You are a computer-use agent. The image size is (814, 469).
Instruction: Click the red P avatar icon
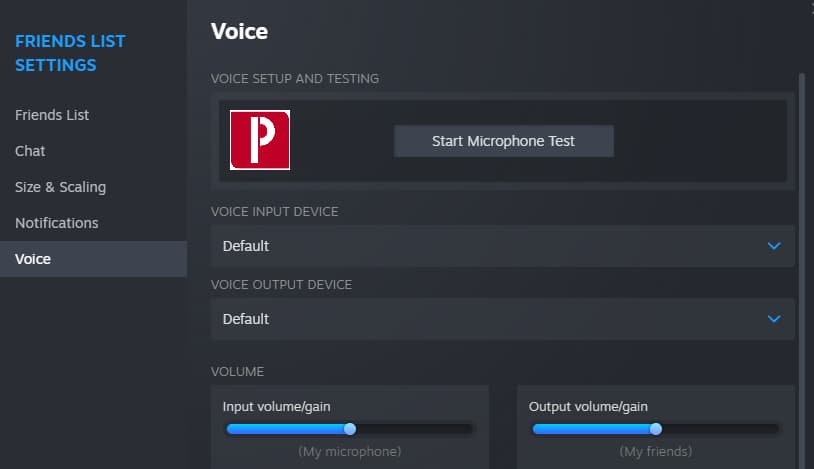click(260, 140)
